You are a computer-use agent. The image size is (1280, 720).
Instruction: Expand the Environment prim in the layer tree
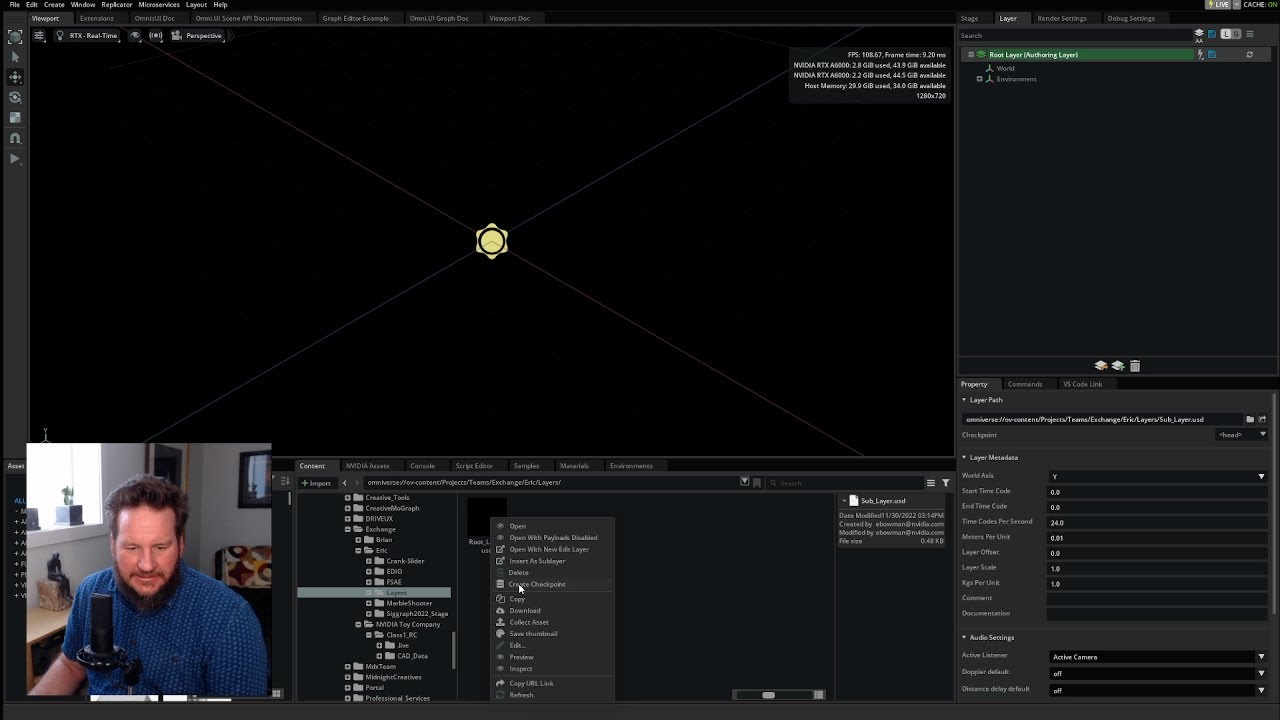(980, 79)
